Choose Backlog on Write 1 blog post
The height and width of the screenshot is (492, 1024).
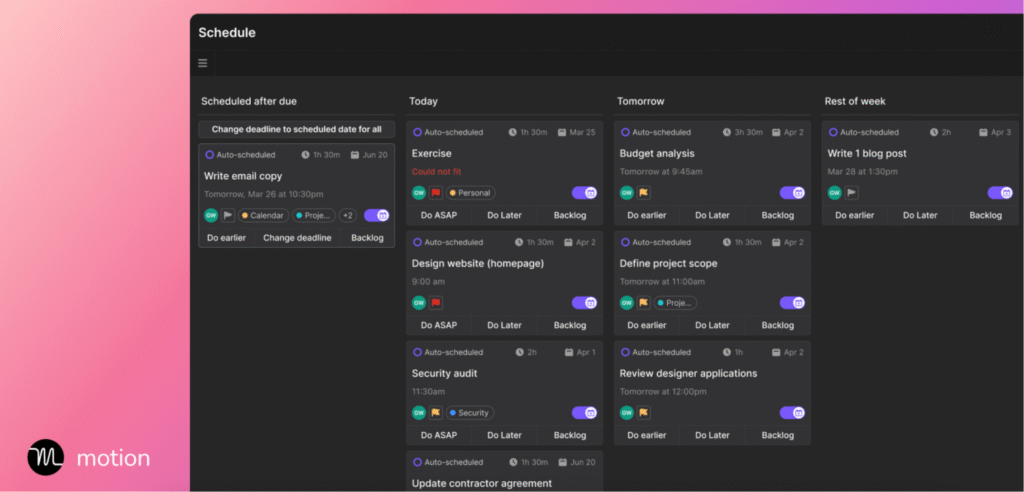pos(985,215)
